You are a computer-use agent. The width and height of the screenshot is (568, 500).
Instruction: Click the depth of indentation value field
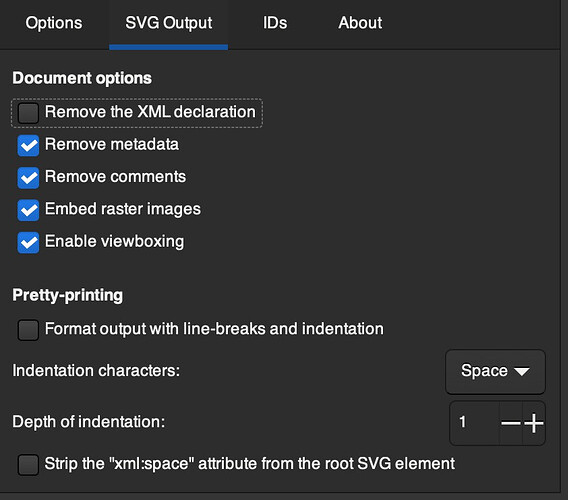(x=475, y=423)
